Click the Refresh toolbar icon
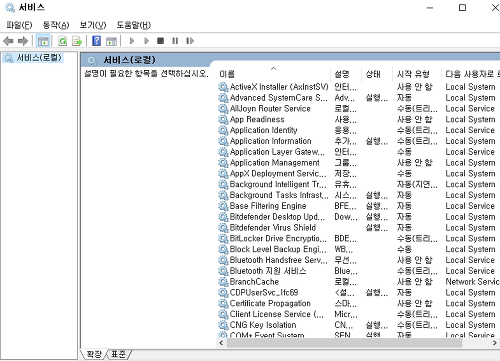The width and height of the screenshot is (500, 361). (63, 41)
